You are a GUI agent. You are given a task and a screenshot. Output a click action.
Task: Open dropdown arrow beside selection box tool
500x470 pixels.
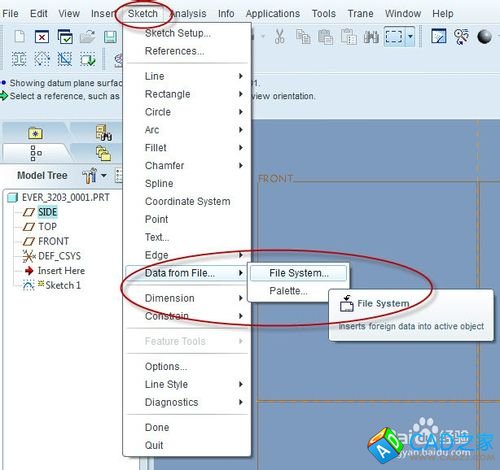point(410,36)
